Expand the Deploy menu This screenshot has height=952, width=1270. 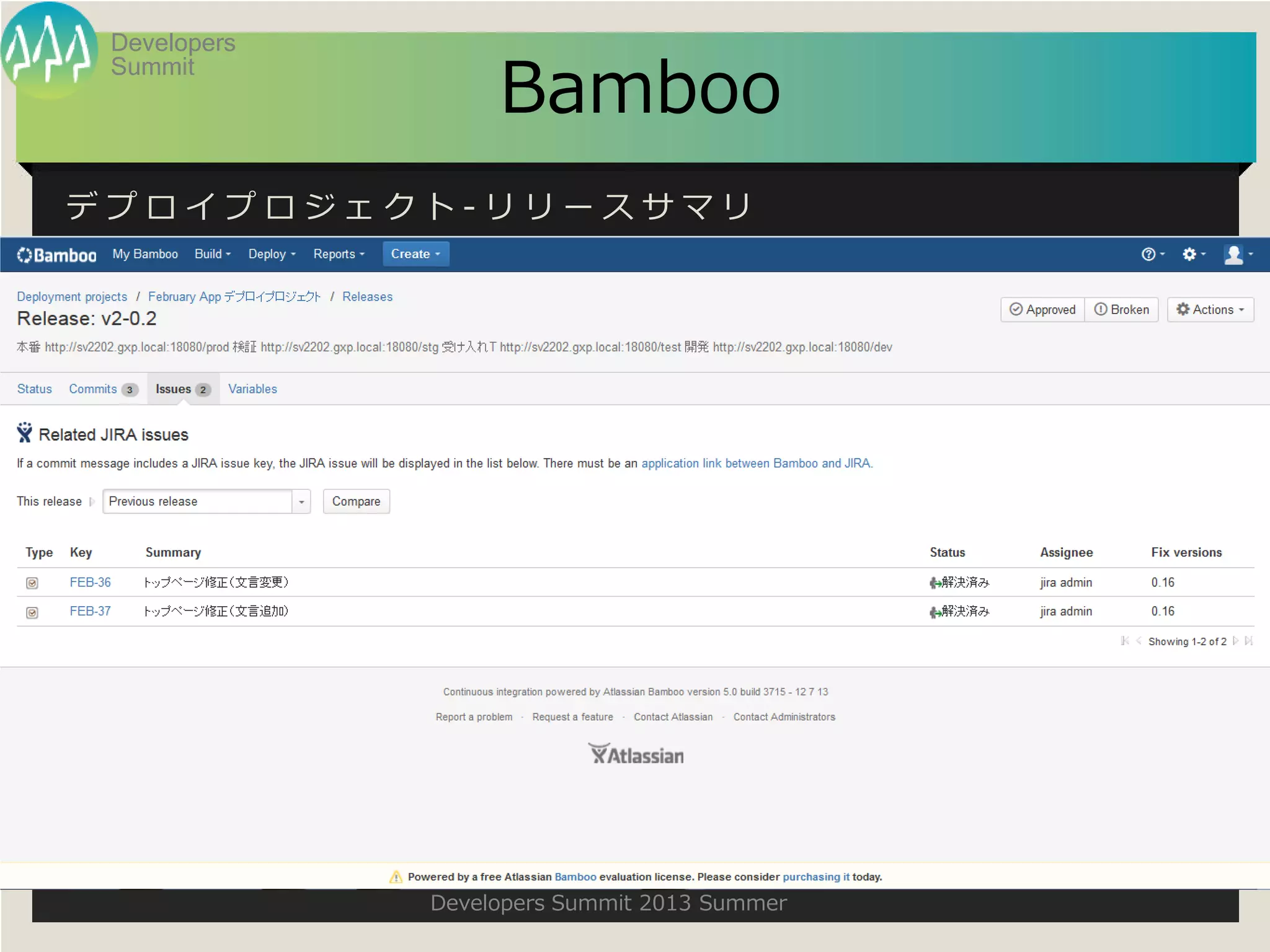click(x=272, y=254)
